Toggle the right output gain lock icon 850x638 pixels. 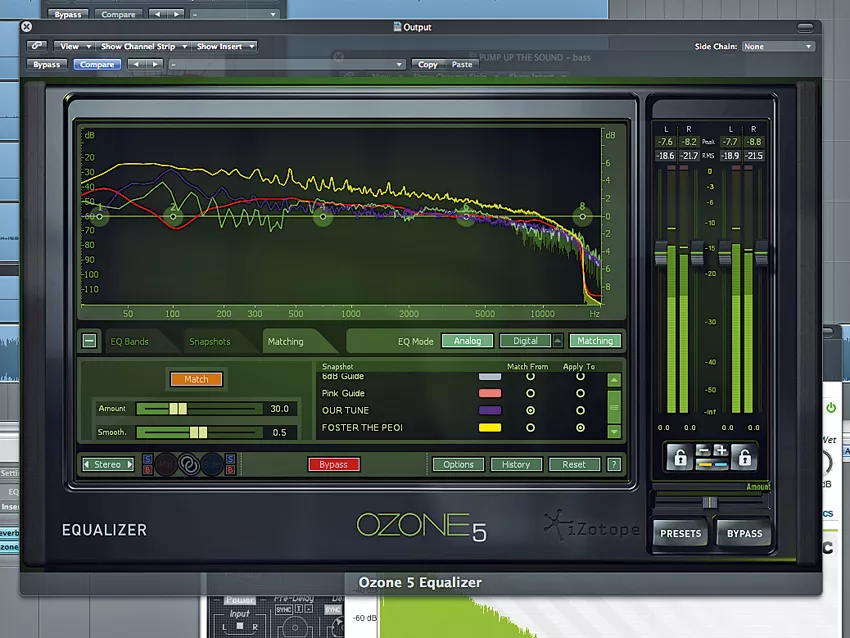pyautogui.click(x=743, y=458)
